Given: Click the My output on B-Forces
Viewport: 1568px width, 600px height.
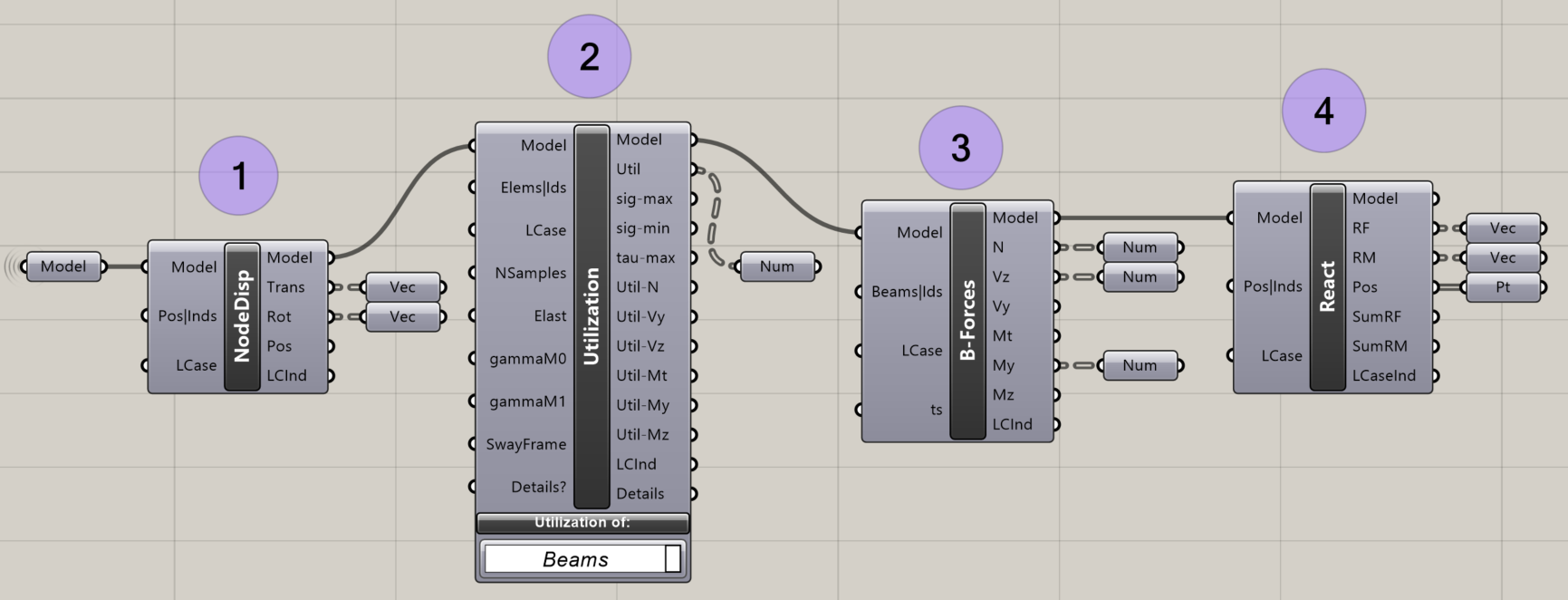Looking at the screenshot, I should coord(1003,365).
